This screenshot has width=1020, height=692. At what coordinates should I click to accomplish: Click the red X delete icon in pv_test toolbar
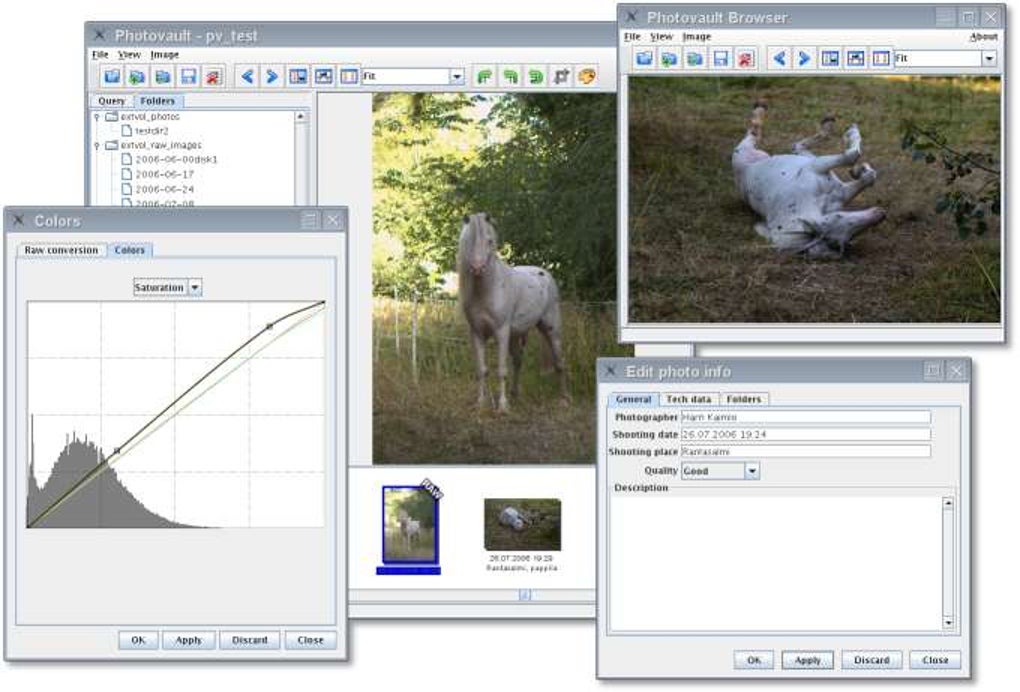pyautogui.click(x=213, y=77)
